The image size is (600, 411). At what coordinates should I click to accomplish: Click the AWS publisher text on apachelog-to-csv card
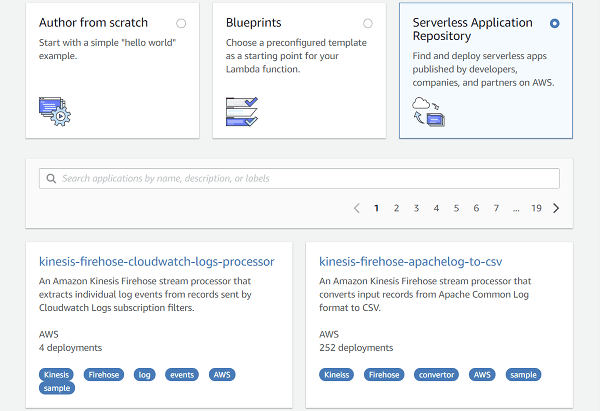click(x=329, y=334)
